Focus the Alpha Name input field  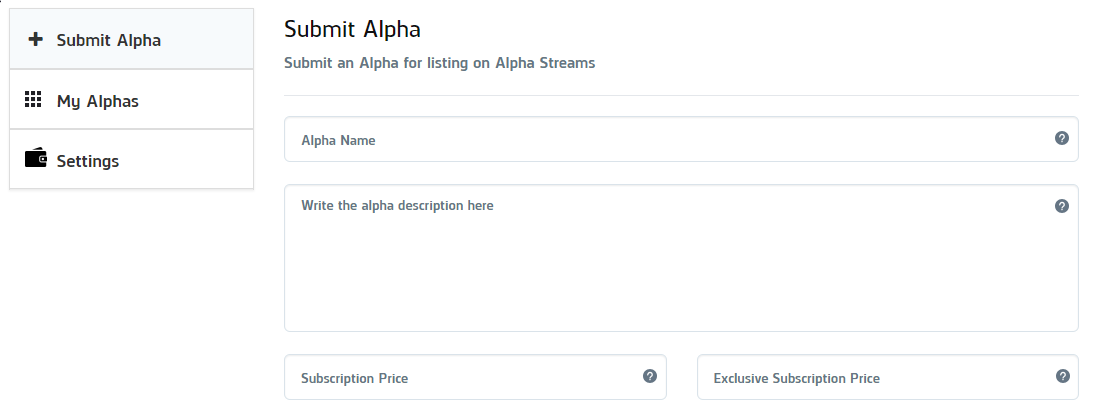tap(680, 140)
